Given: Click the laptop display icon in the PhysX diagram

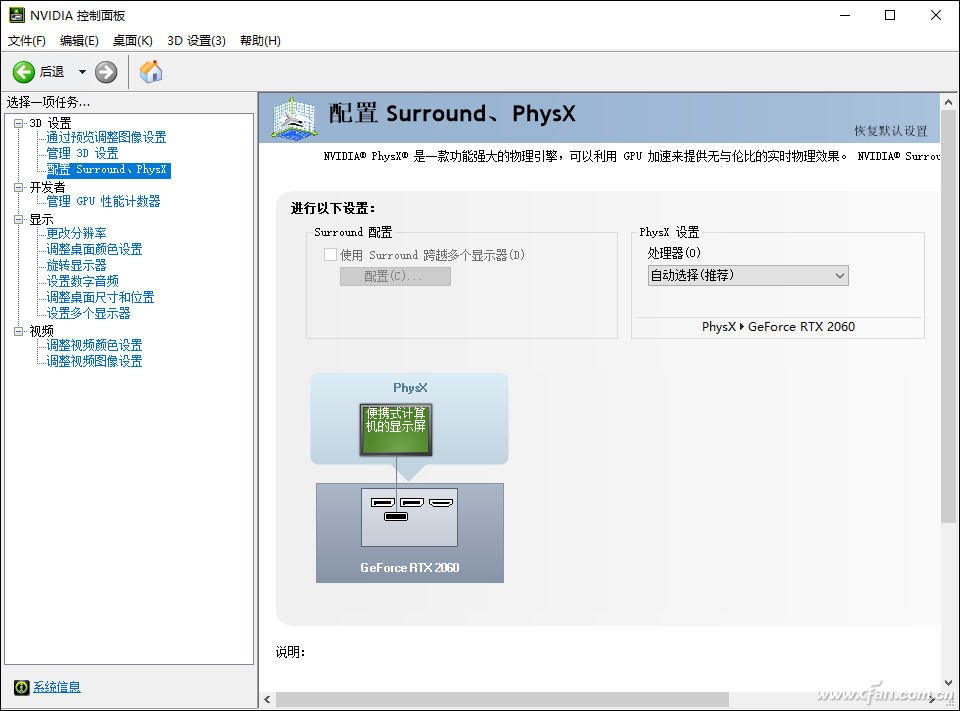Looking at the screenshot, I should pos(396,428).
